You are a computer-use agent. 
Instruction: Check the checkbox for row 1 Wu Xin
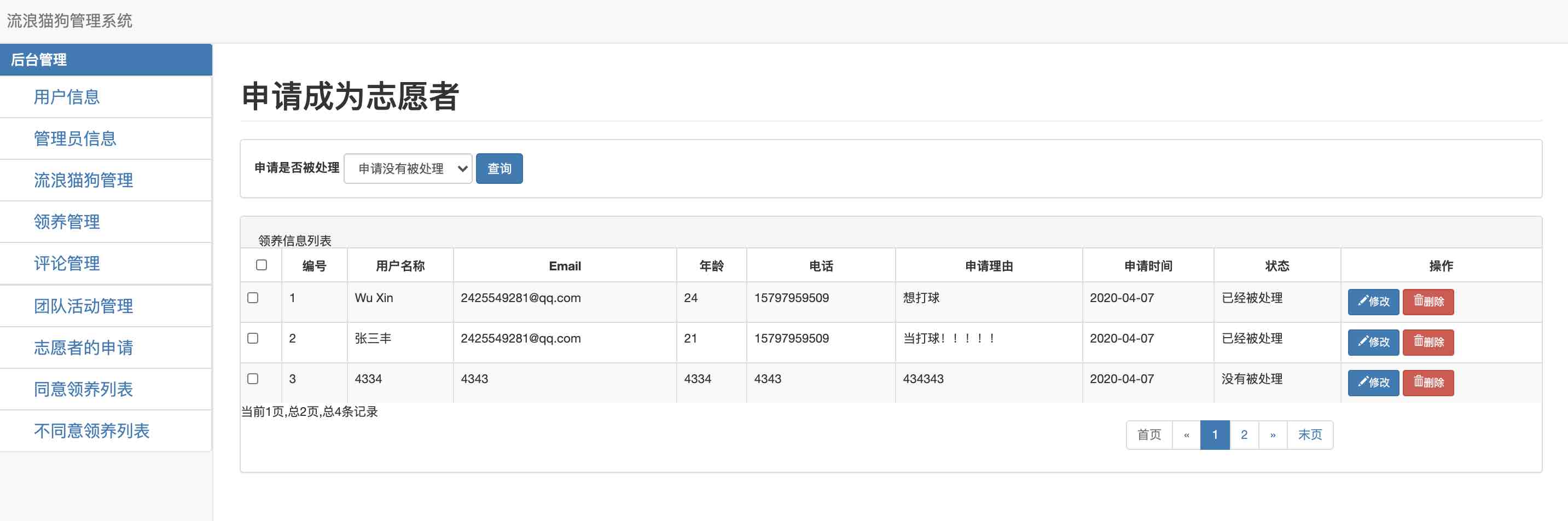253,298
